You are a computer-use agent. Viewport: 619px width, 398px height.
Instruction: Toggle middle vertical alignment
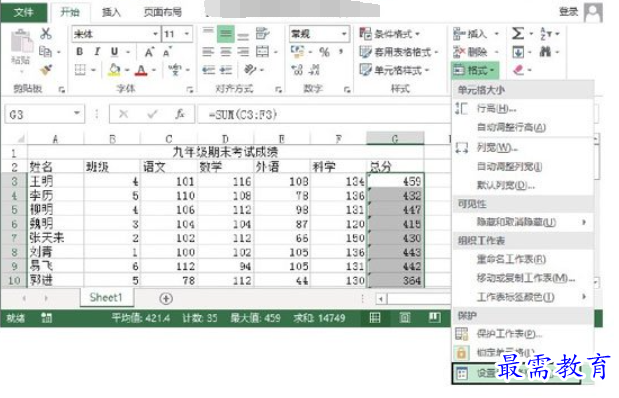point(225,34)
